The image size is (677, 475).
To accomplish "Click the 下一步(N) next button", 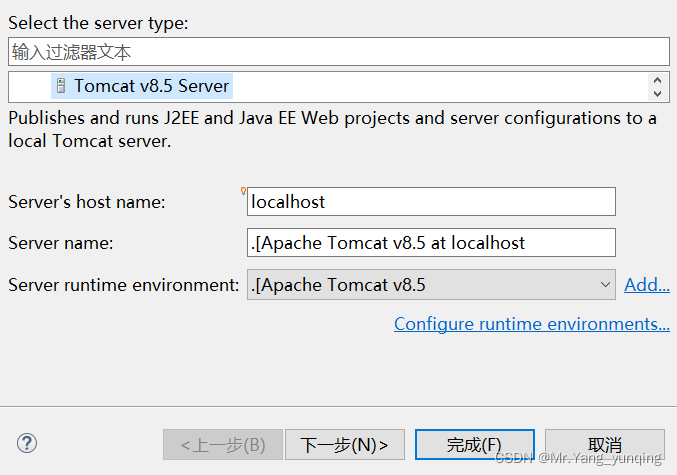I will point(345,444).
